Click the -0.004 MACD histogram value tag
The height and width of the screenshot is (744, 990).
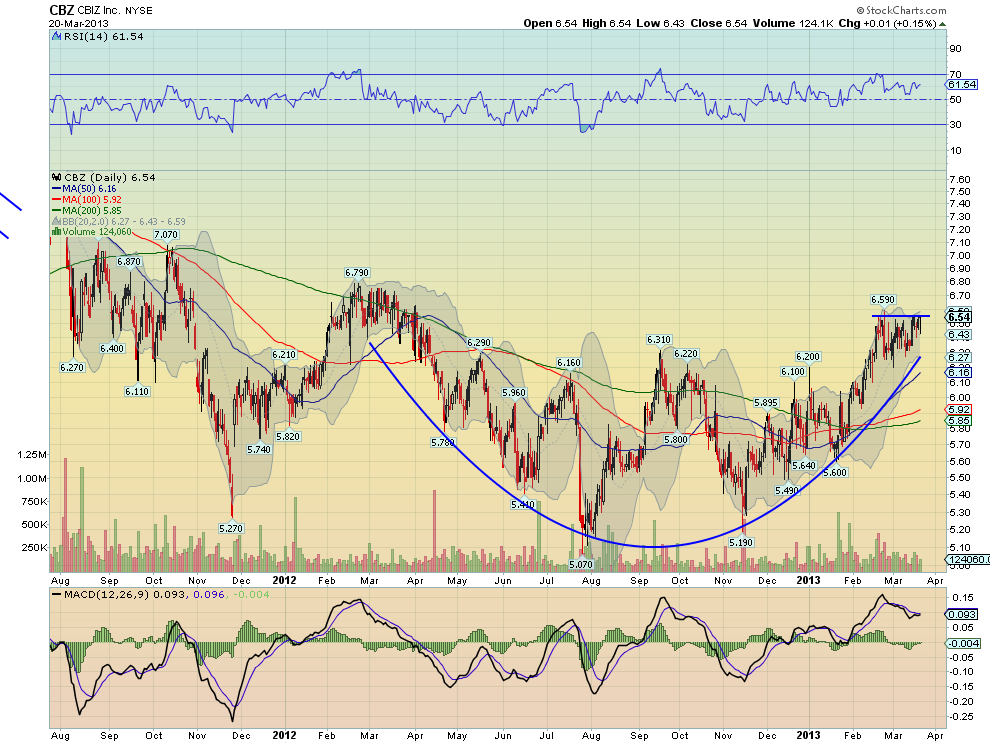[x=963, y=644]
